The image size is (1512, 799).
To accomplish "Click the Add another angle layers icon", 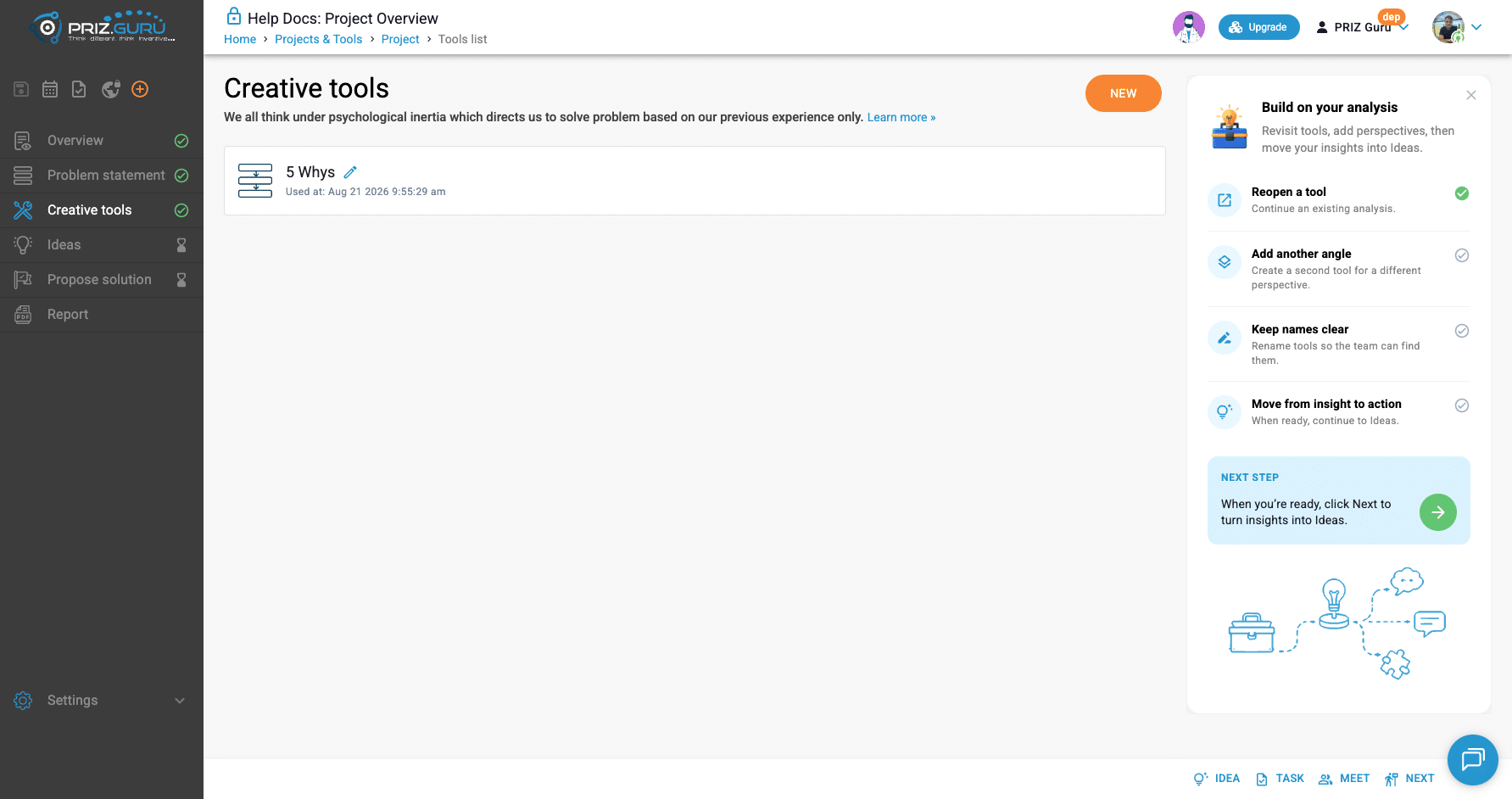I will point(1225,262).
